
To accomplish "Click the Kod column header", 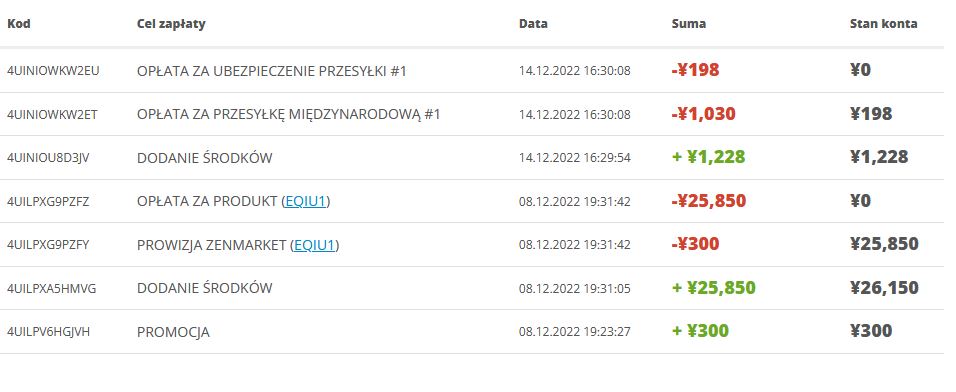I will tap(19, 24).
